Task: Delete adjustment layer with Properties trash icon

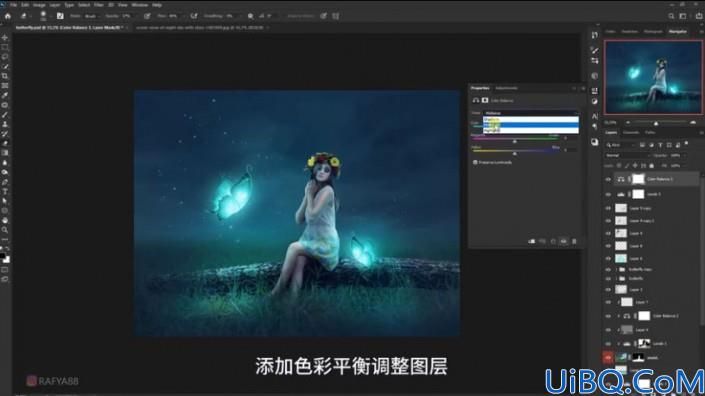Action: coord(574,241)
